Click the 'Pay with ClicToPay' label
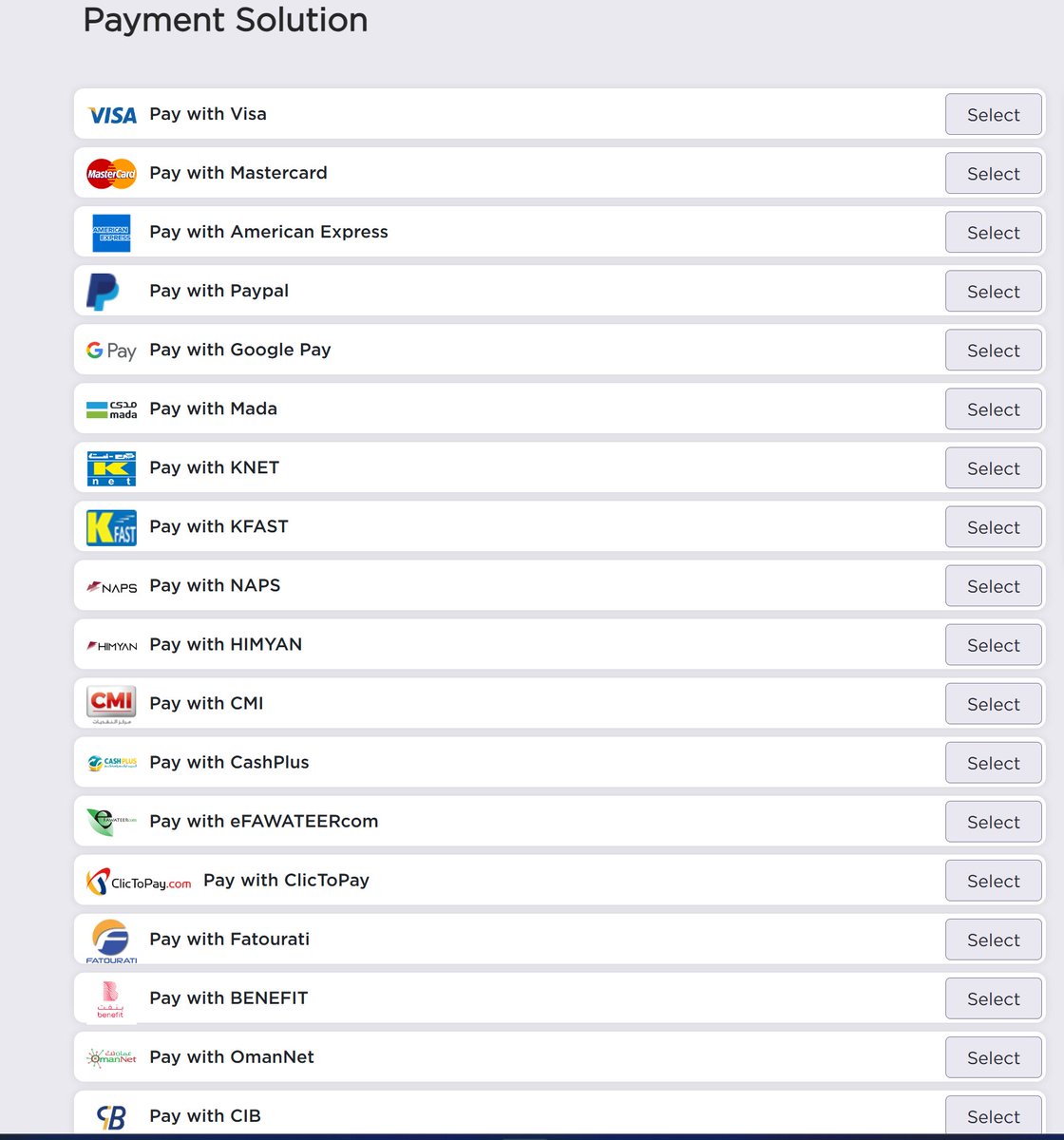The width and height of the screenshot is (1064, 1140). (x=286, y=880)
